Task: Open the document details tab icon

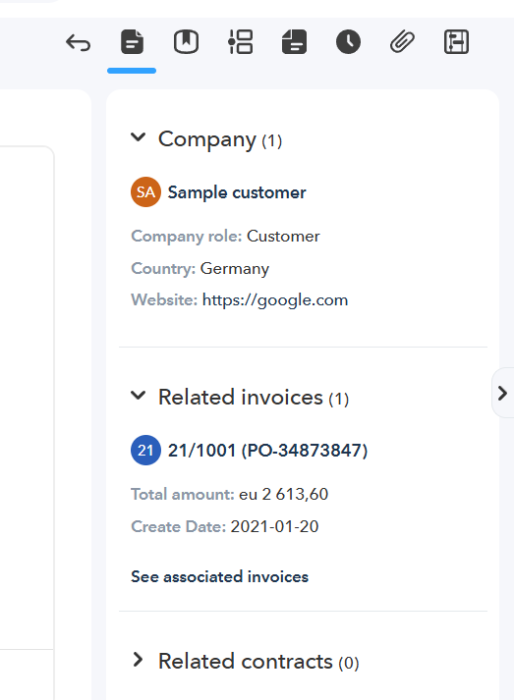Action: coord(132,42)
